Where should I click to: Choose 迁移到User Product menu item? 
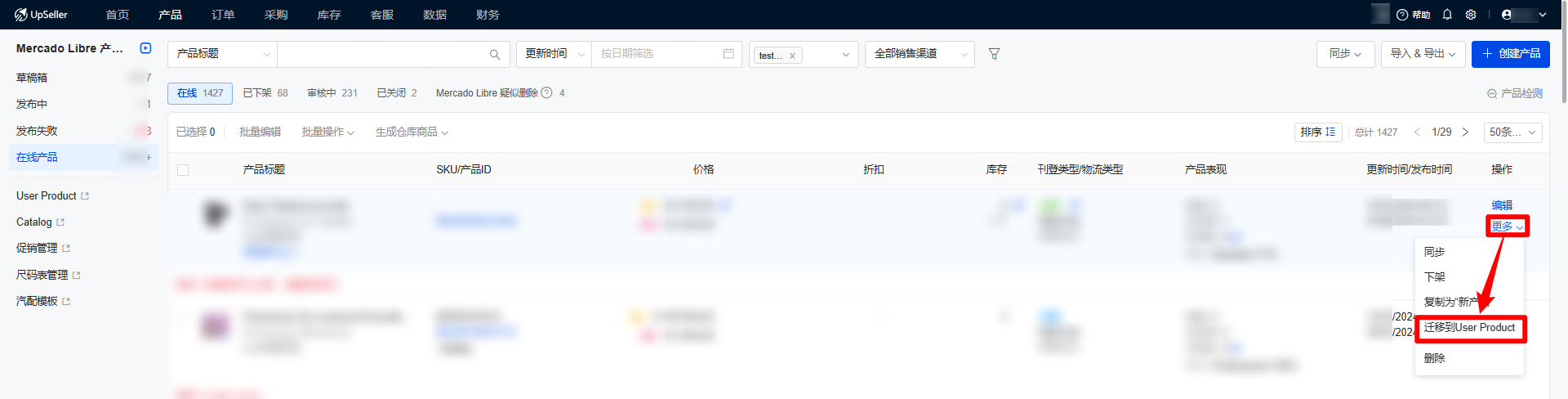click(1469, 328)
